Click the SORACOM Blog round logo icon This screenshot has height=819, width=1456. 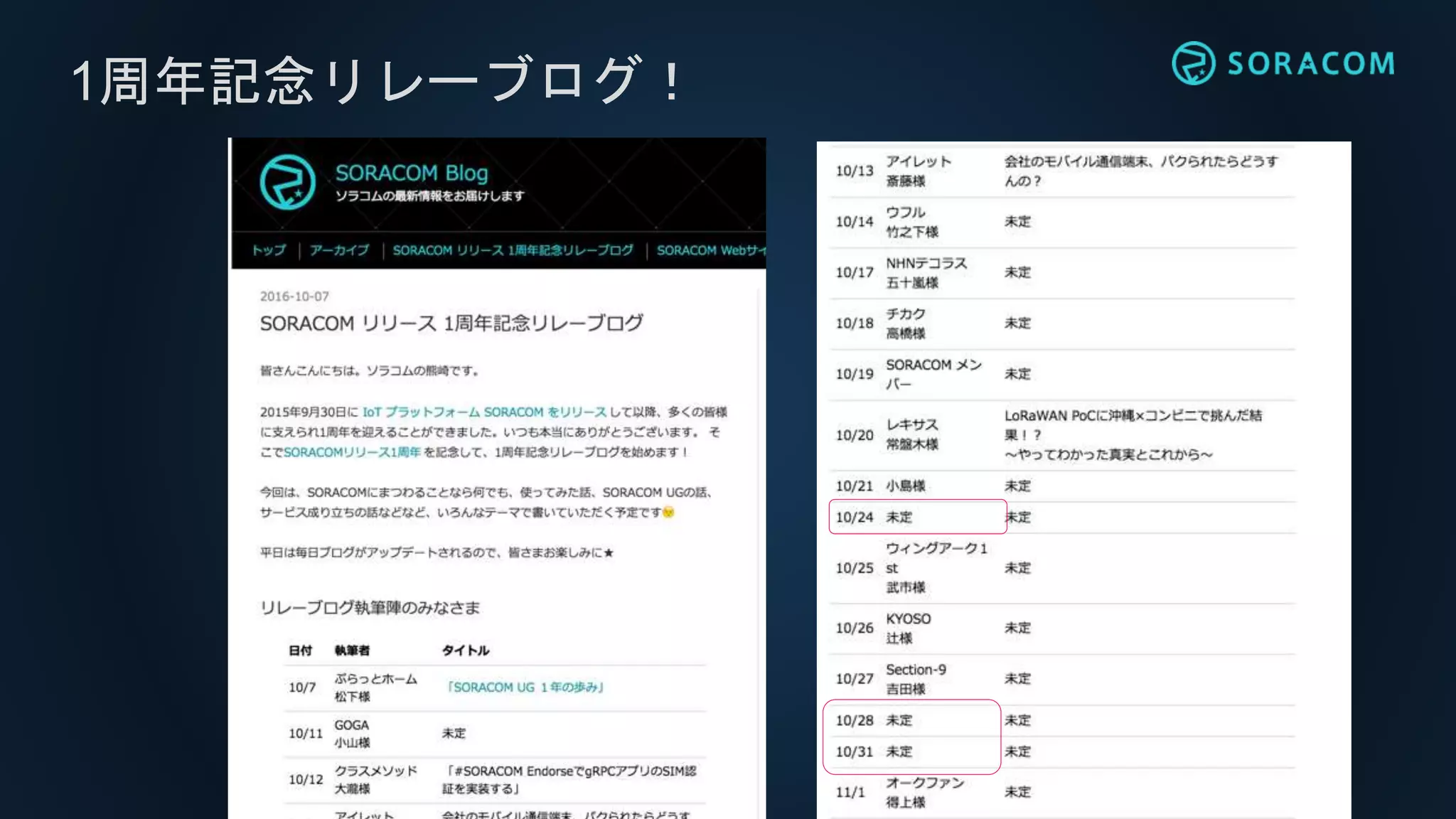tap(287, 182)
